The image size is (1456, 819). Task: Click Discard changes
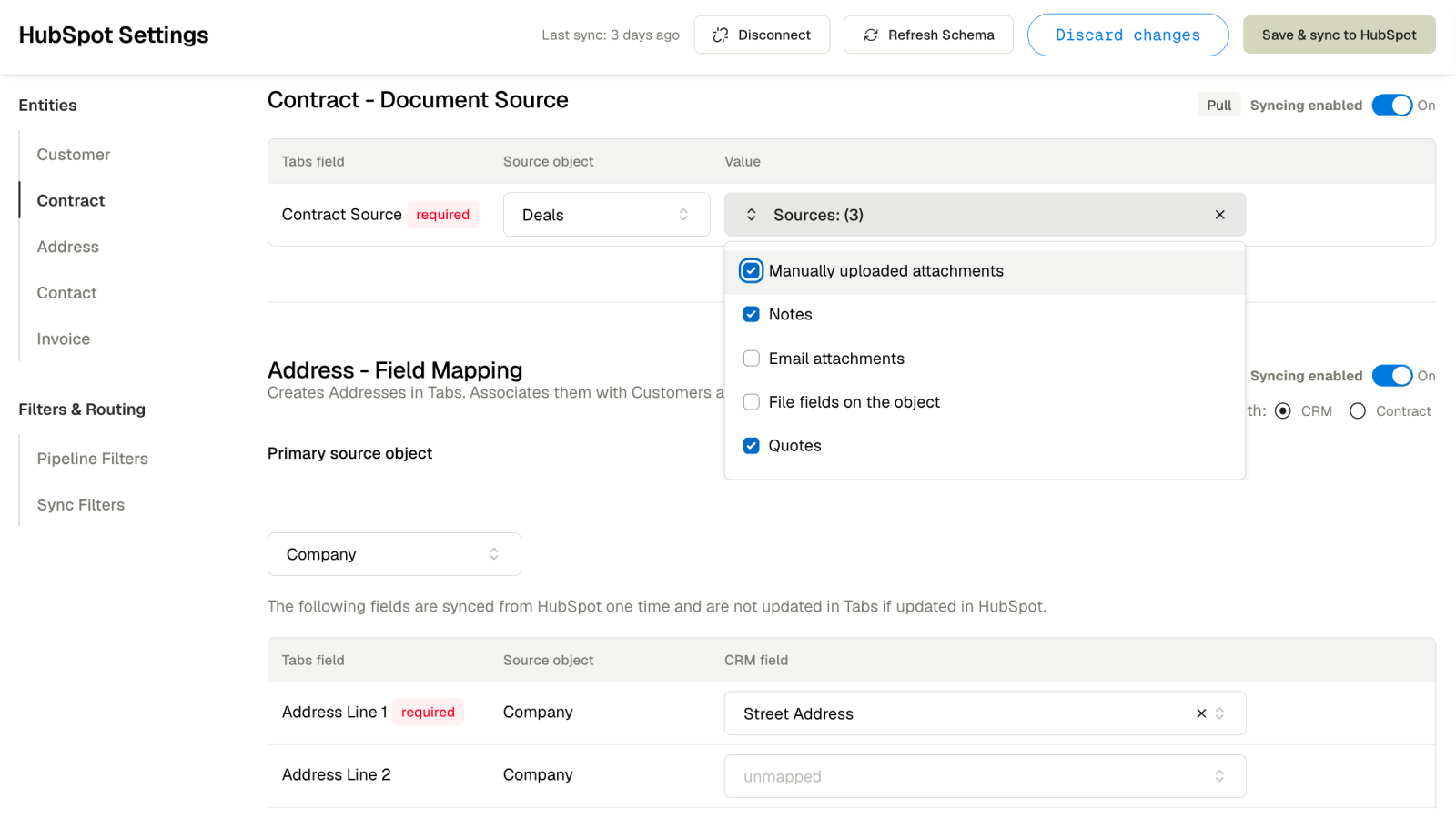1127,35
